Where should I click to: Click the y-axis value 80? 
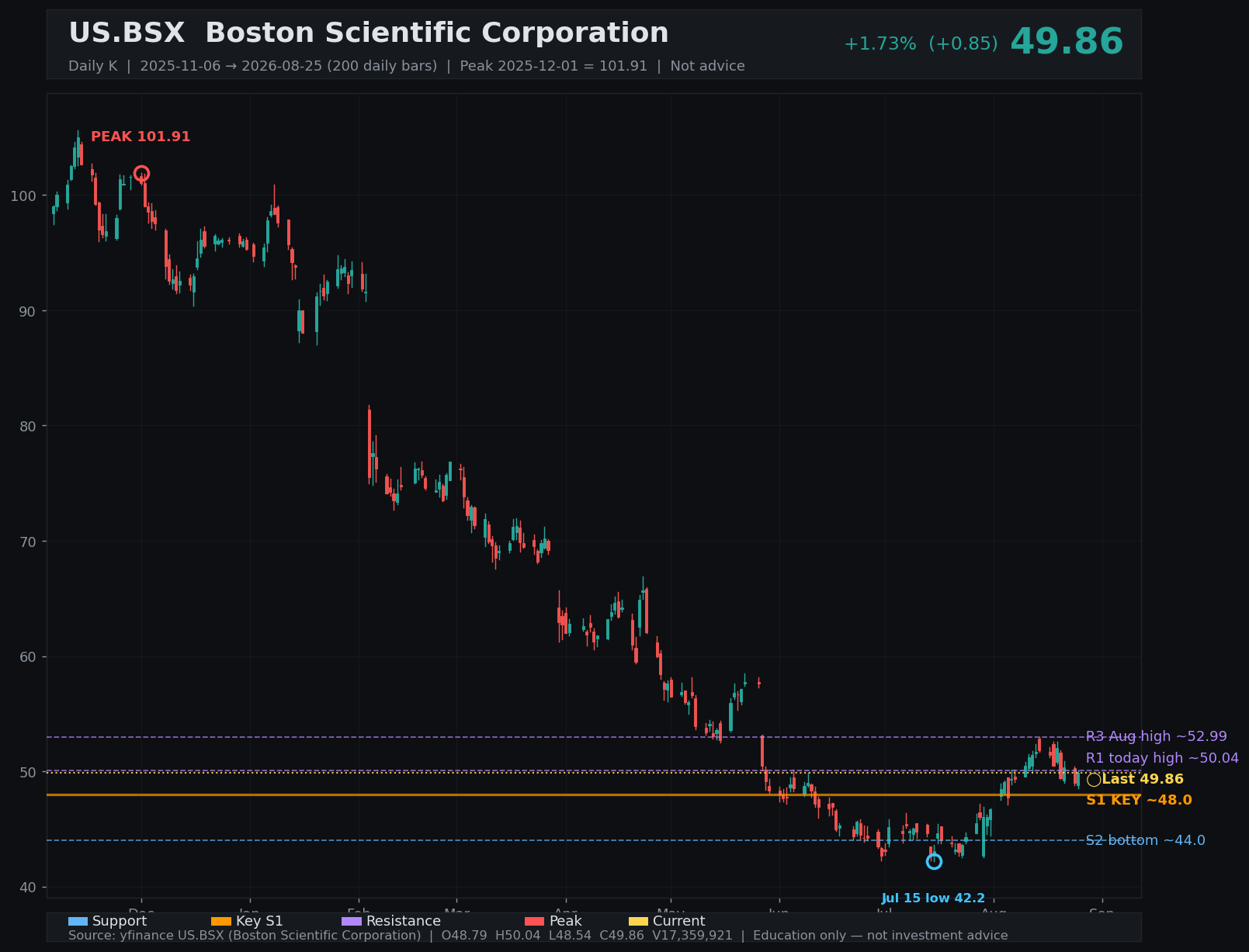click(x=28, y=426)
